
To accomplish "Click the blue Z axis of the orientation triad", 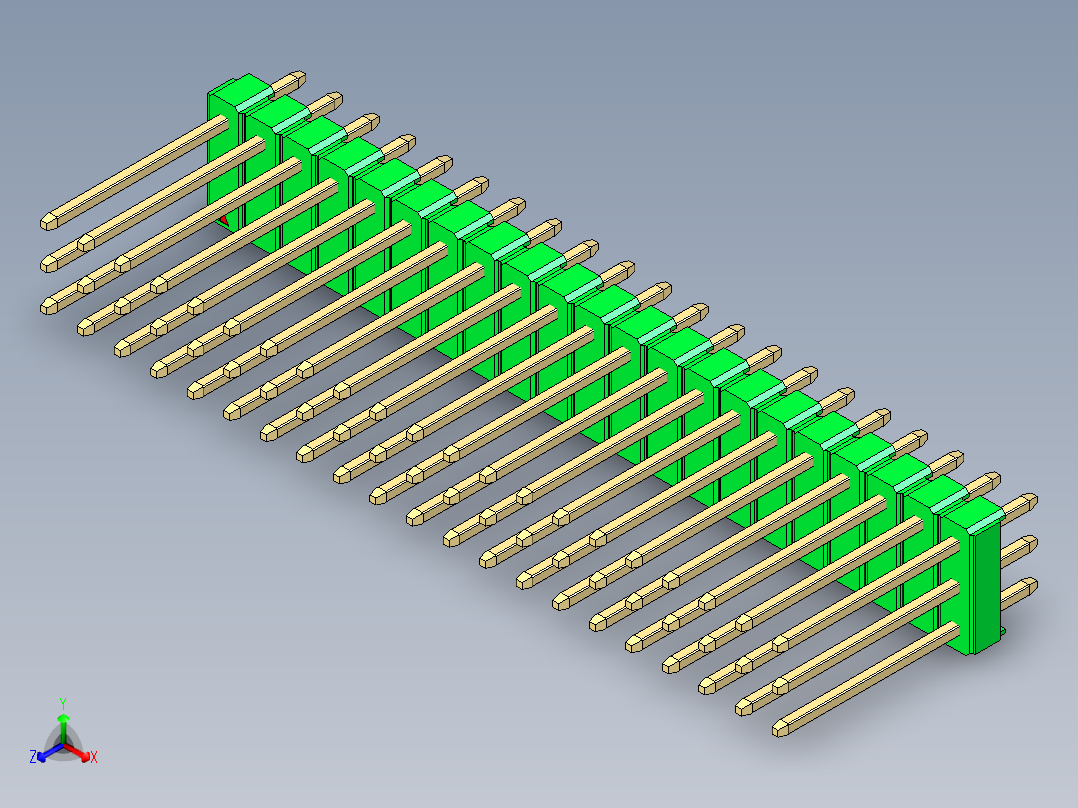I will pyautogui.click(x=50, y=752).
